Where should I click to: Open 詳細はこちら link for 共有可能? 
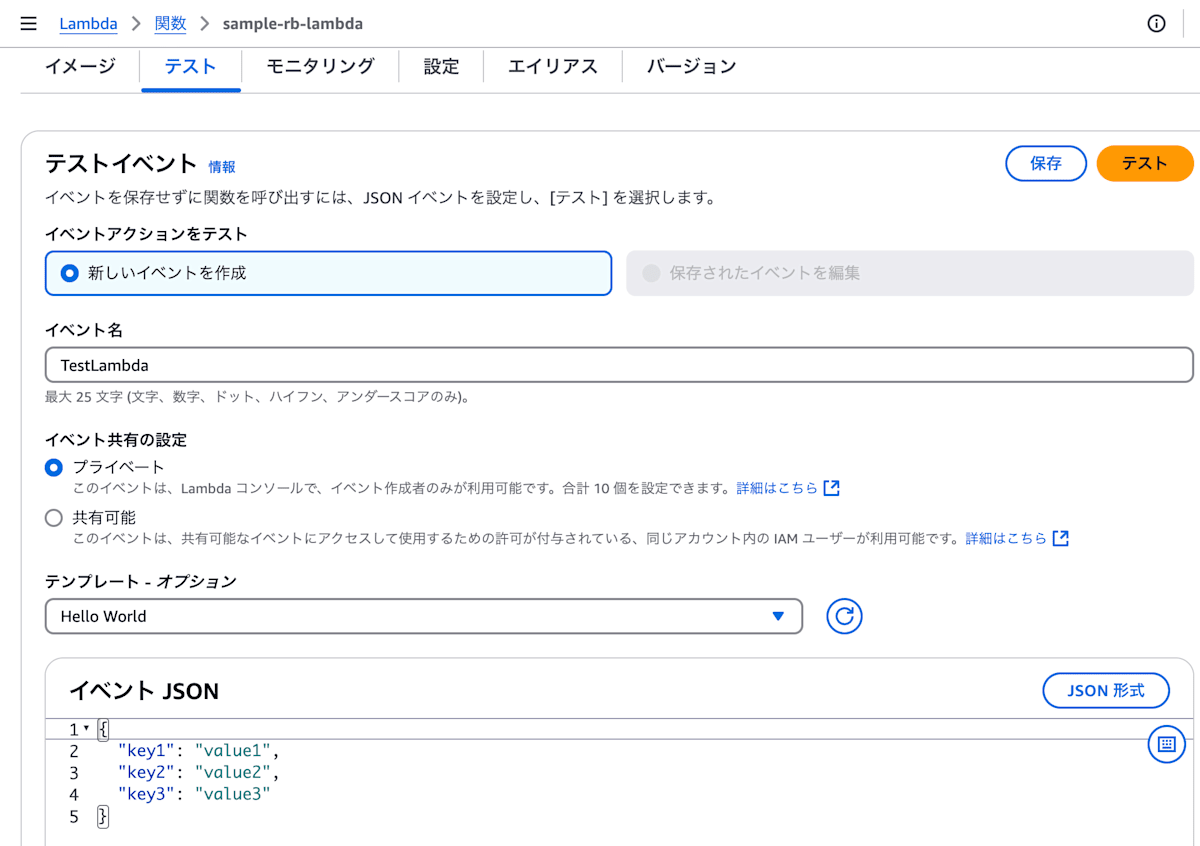click(x=1006, y=538)
